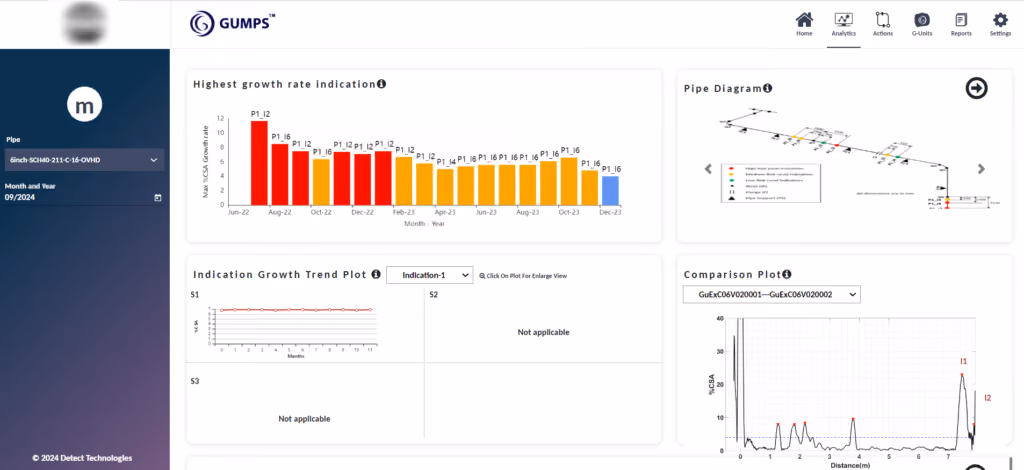The height and width of the screenshot is (470, 1024).
Task: Open the Actions section
Action: point(883,24)
